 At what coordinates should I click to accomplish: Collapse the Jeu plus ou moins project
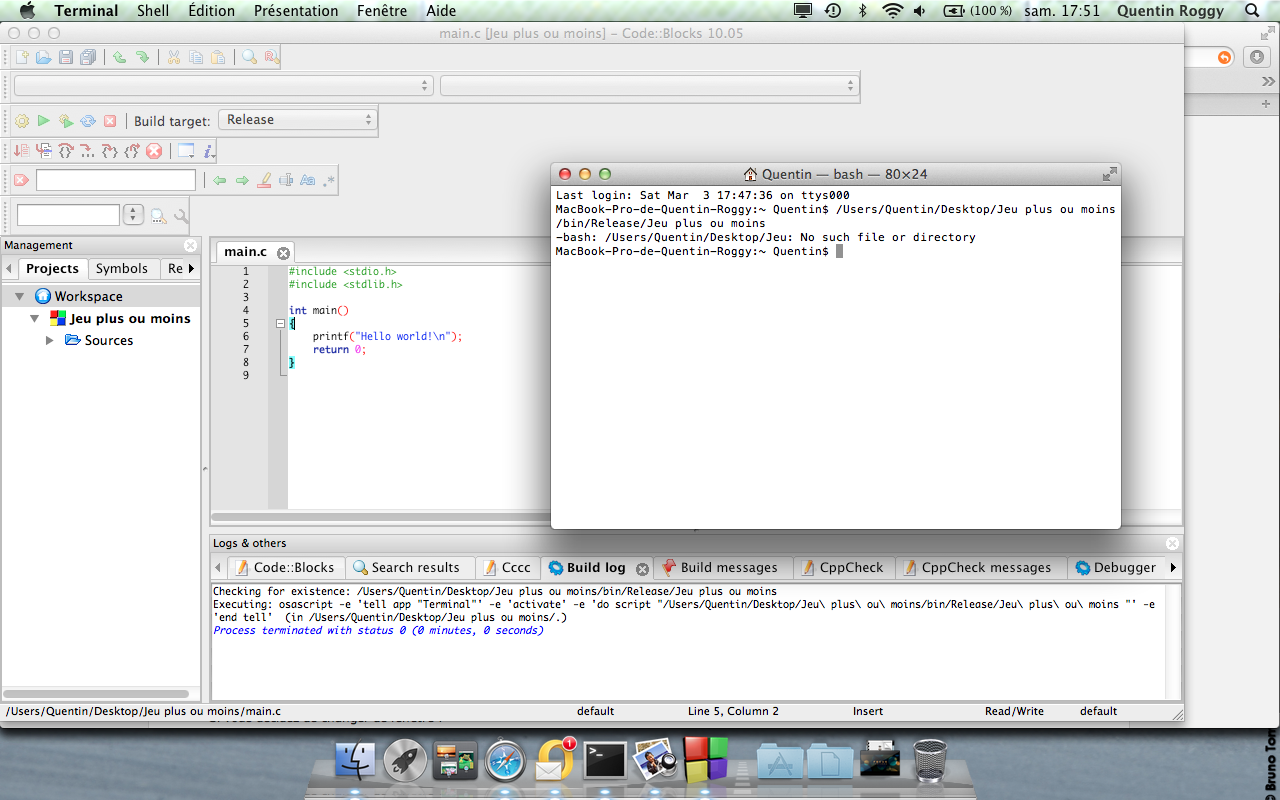(35, 318)
